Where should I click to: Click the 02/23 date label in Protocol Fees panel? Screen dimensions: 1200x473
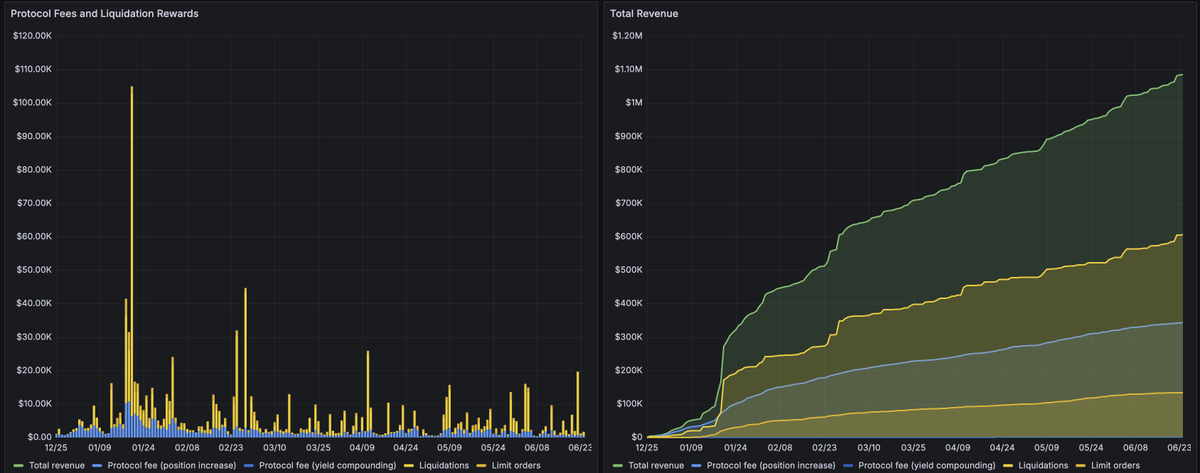(x=230, y=449)
